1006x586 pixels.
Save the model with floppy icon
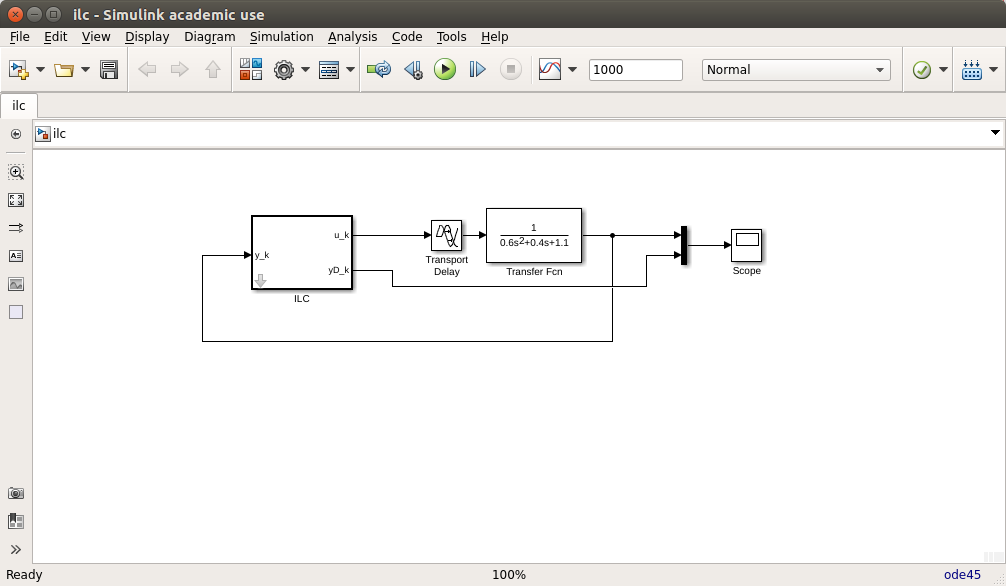pos(109,69)
